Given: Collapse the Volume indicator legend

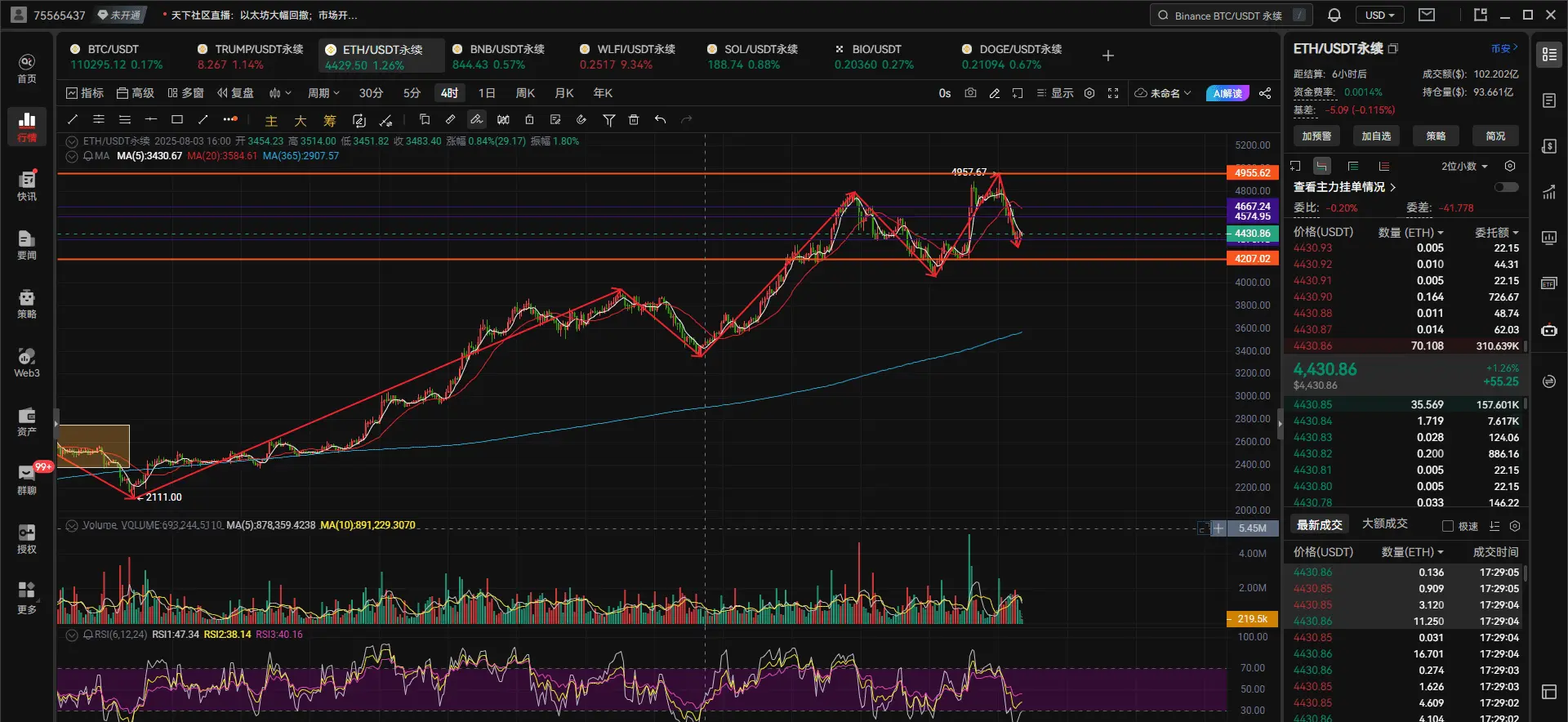Looking at the screenshot, I should pyautogui.click(x=72, y=525).
